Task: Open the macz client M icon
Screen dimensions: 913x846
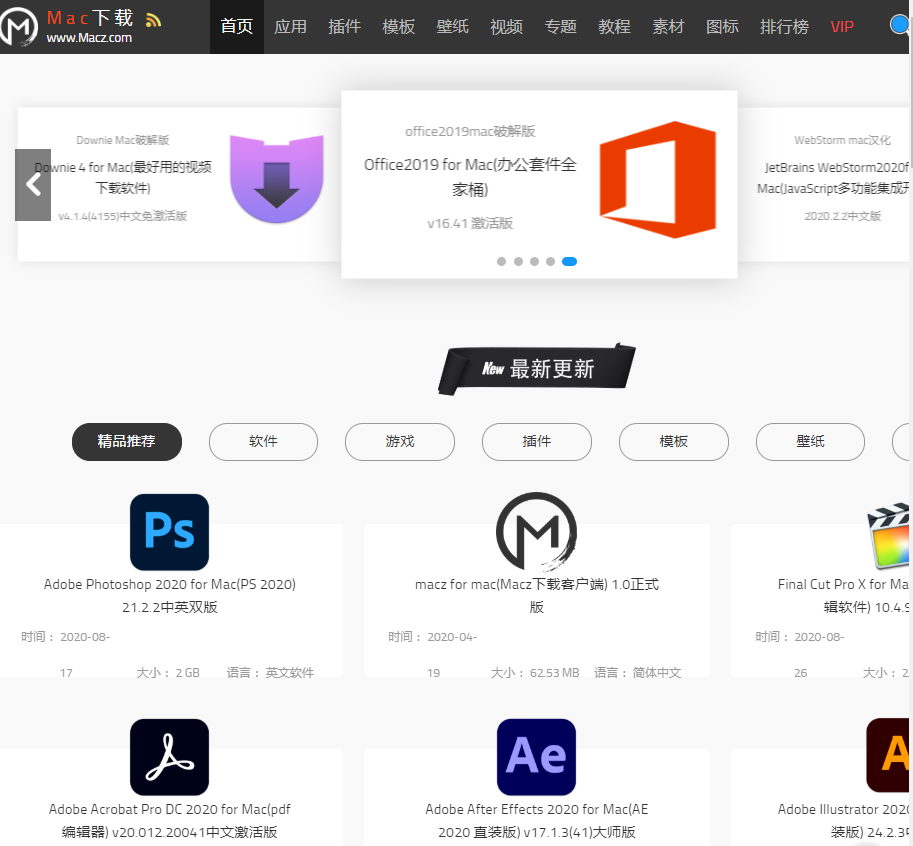Action: pyautogui.click(x=536, y=531)
